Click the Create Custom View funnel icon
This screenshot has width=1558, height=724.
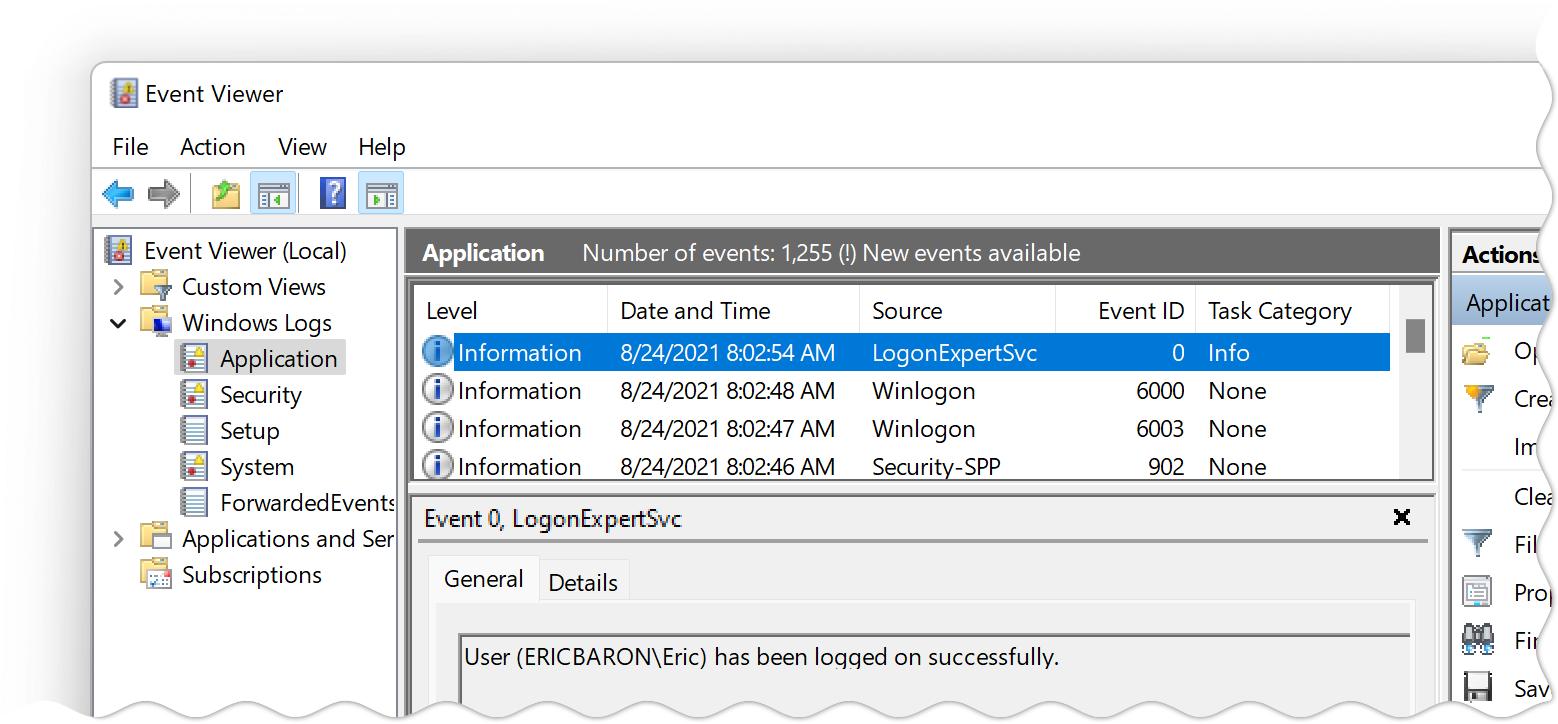click(1478, 398)
